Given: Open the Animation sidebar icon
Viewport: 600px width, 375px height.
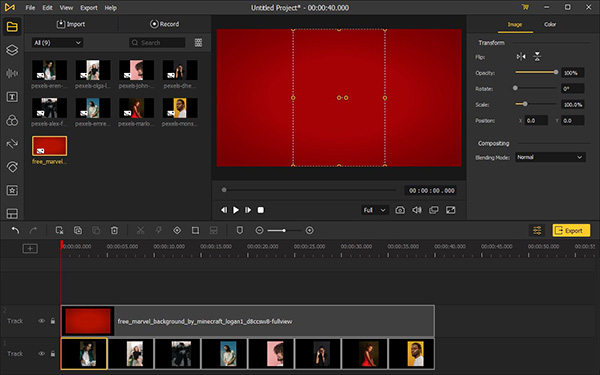Looking at the screenshot, I should point(12,167).
